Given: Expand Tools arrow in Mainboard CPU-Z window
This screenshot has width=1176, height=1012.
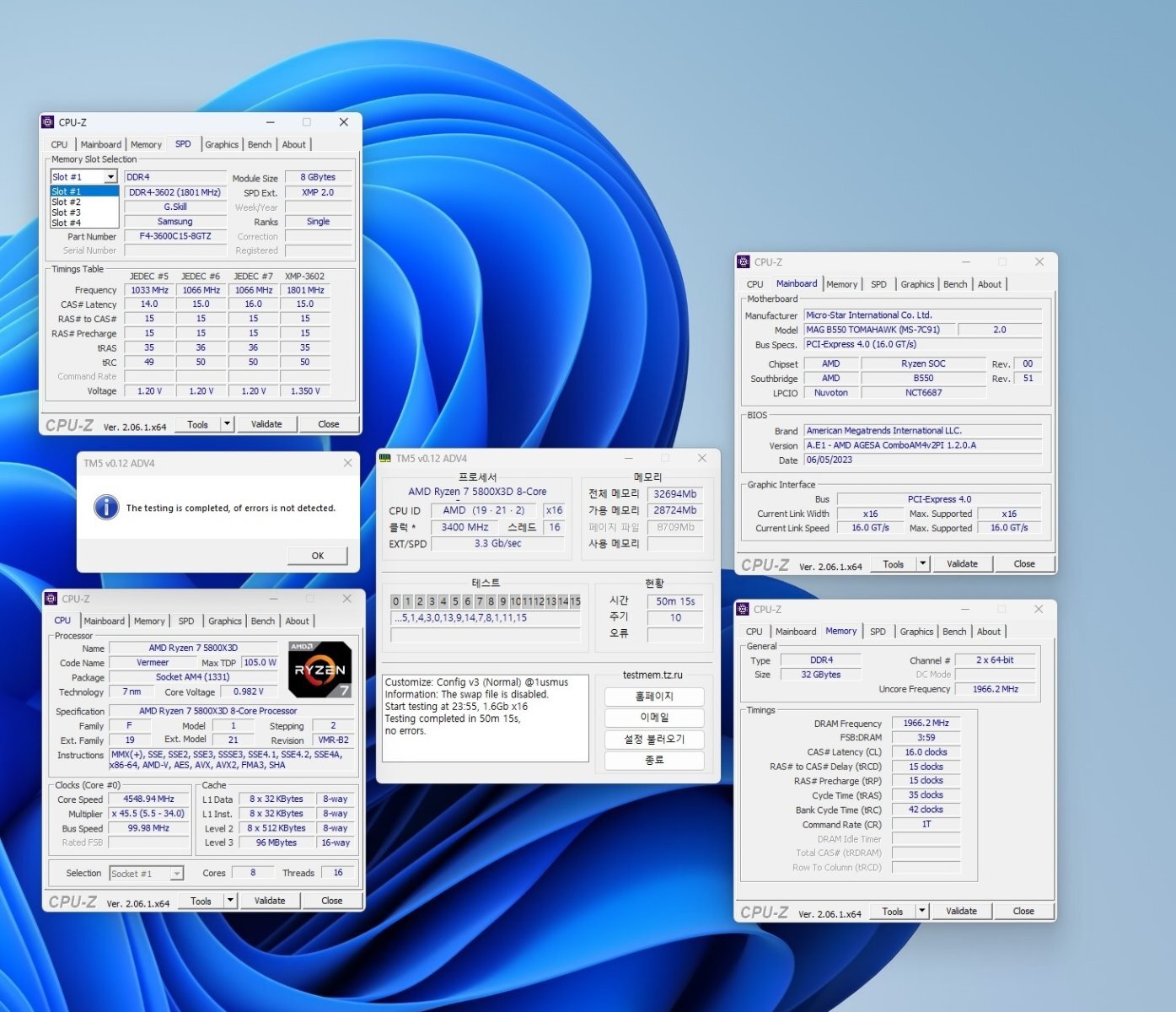Looking at the screenshot, I should coord(923,564).
